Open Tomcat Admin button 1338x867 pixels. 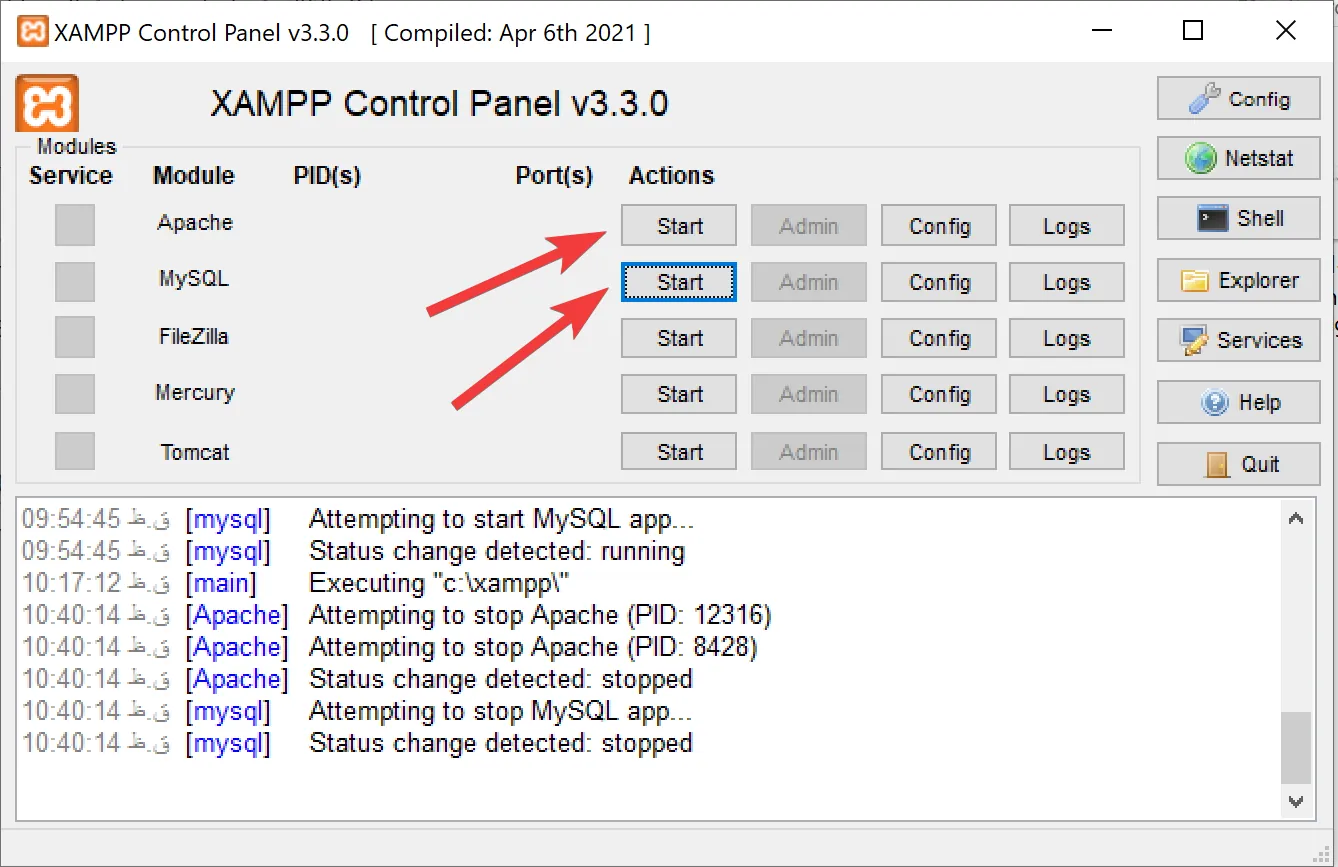coord(808,452)
